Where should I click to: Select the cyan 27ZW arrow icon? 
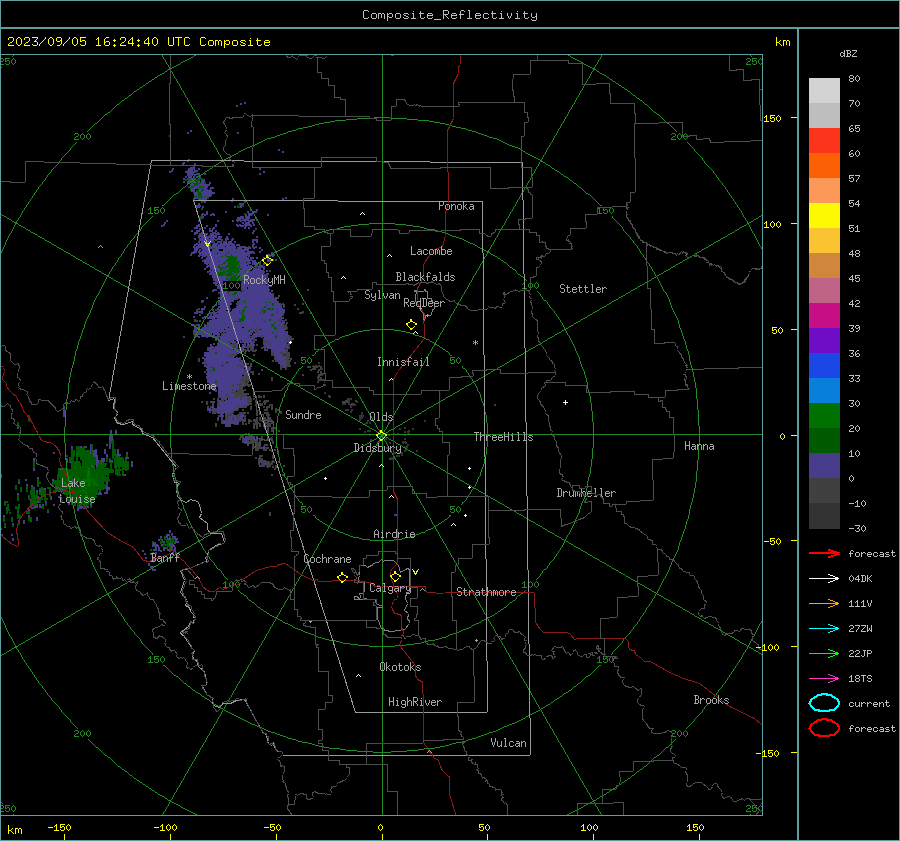[x=824, y=628]
